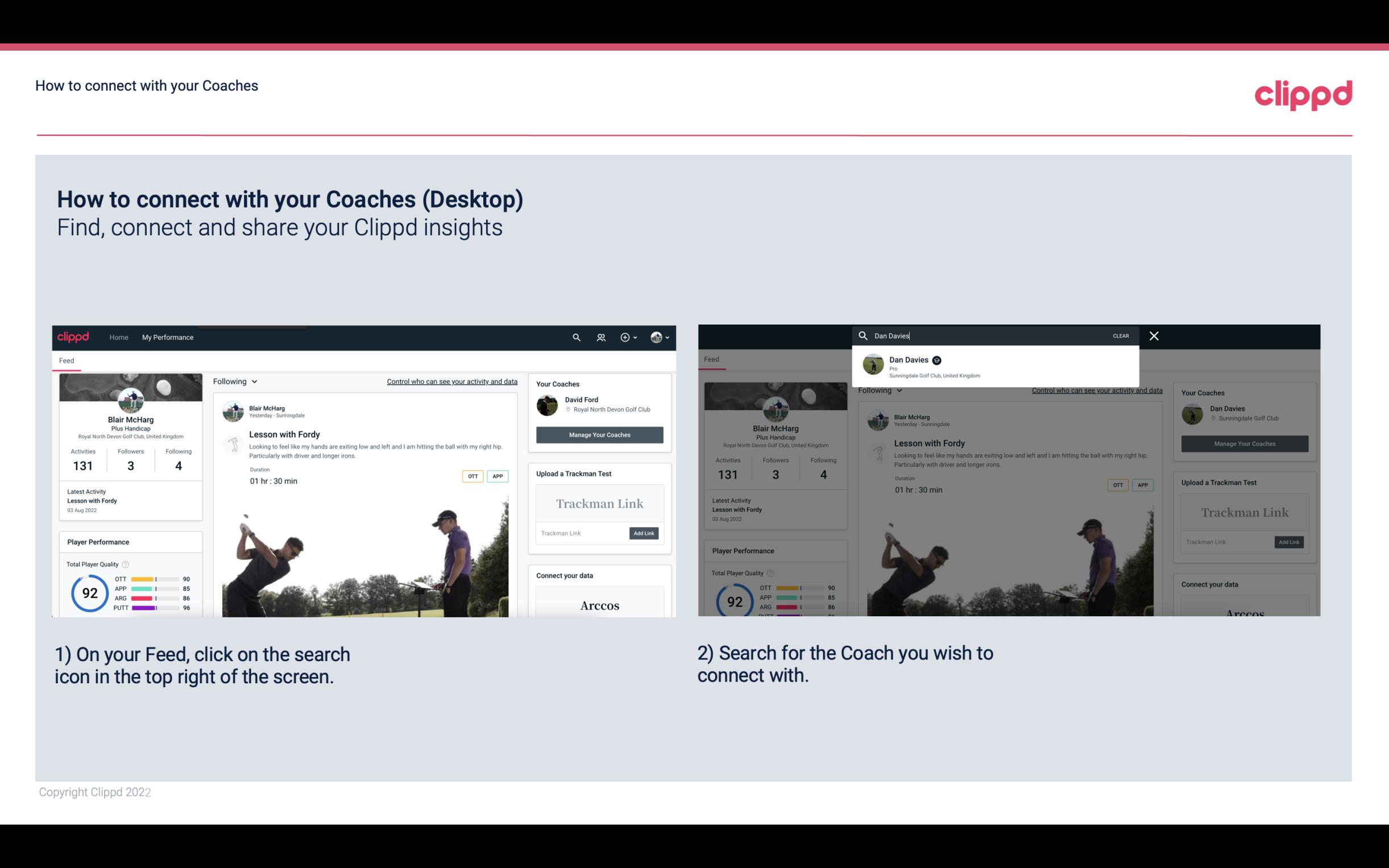Click Manage Your Coaches button
Image resolution: width=1389 pixels, height=868 pixels.
coord(598,434)
